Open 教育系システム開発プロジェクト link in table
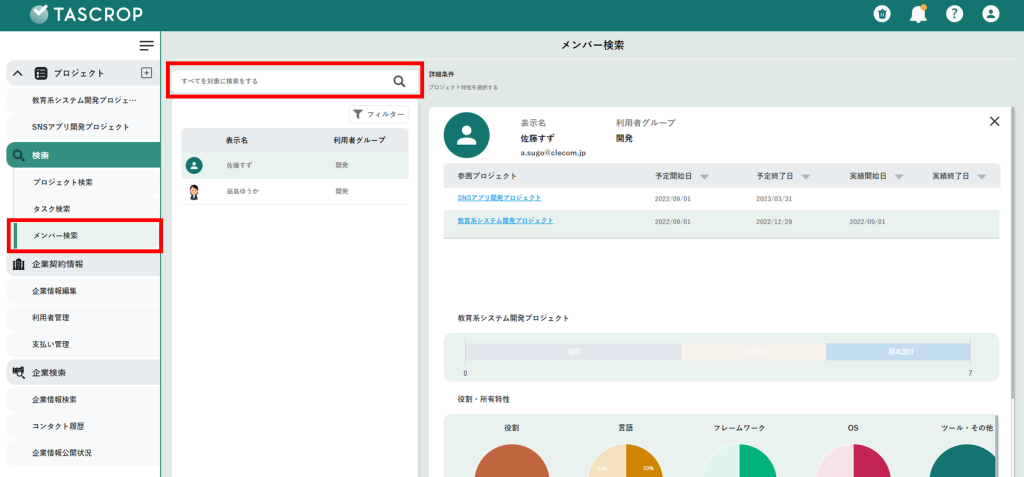Image resolution: width=1024 pixels, height=477 pixels. click(505, 221)
